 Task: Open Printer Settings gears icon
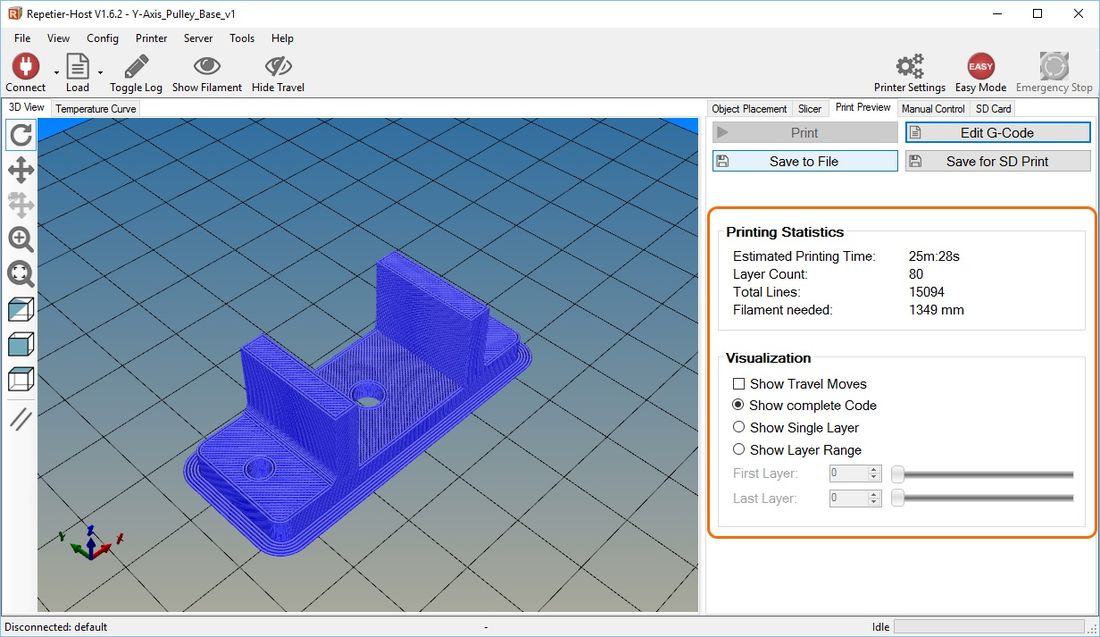point(910,67)
